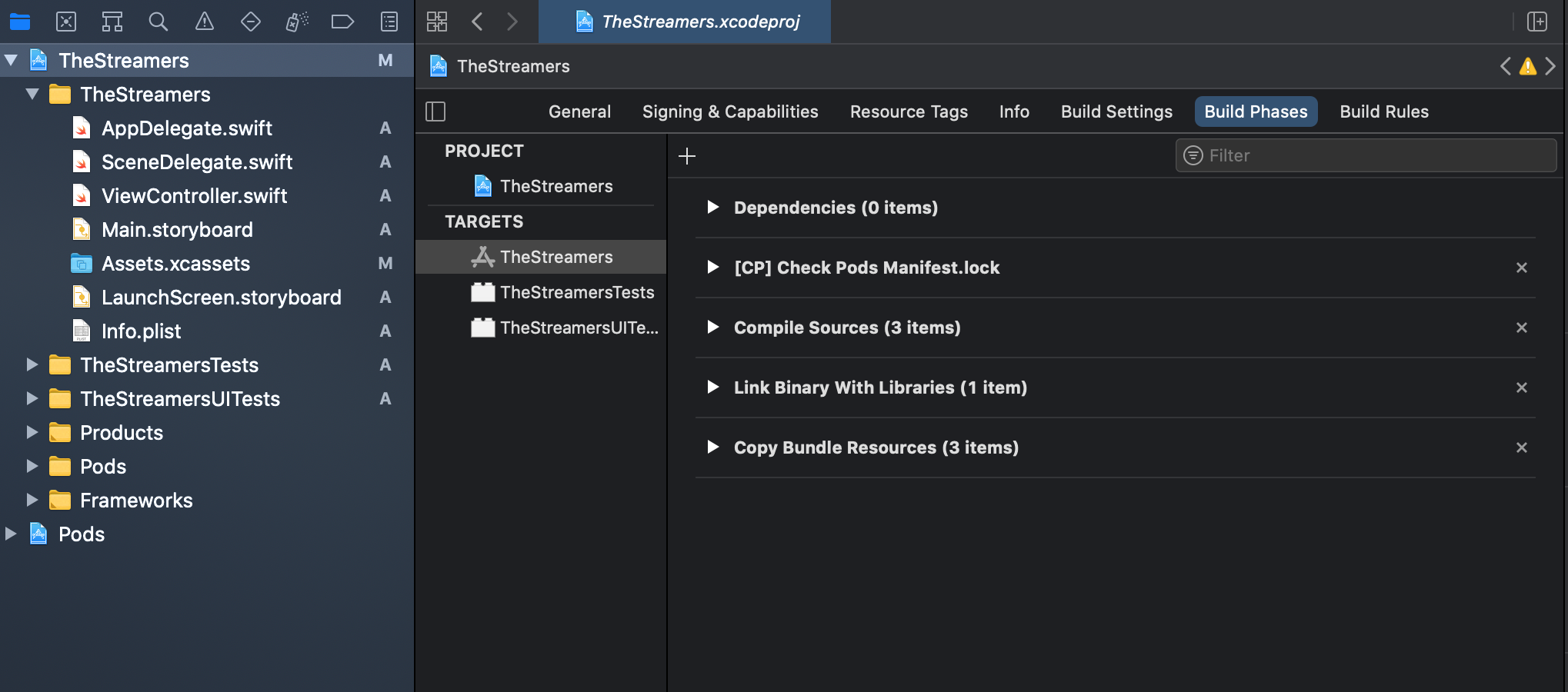Open the Project navigator folder icon
Viewport: 1568px width, 692px height.
click(20, 22)
